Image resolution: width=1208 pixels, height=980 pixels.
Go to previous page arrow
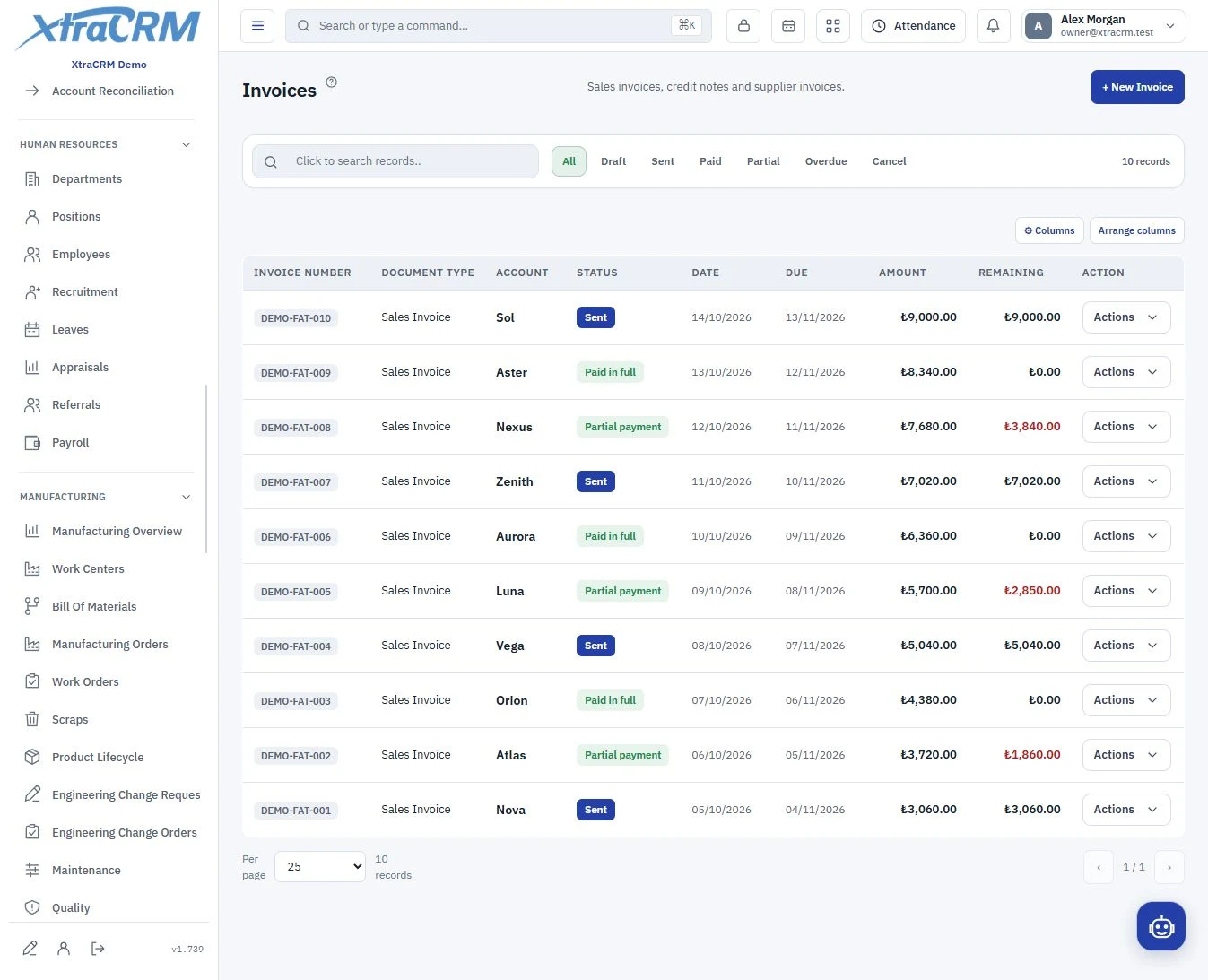[1099, 867]
